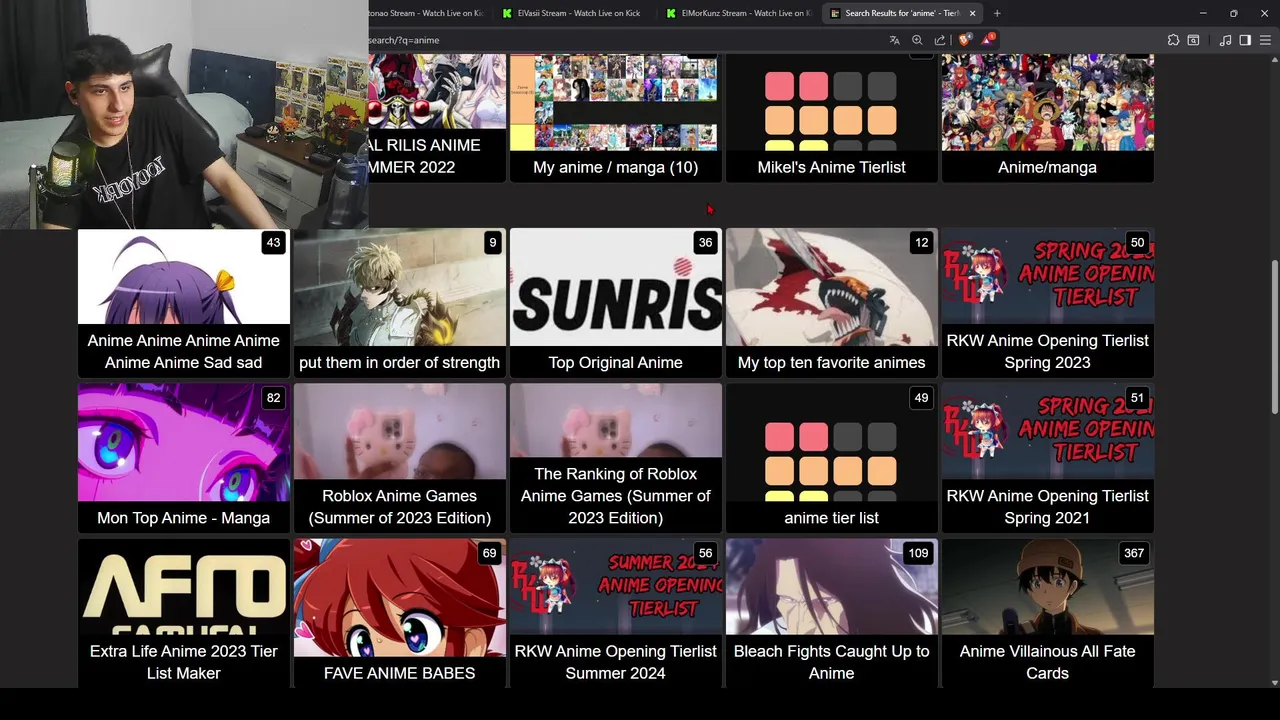Open RKW Anime Opening Tierlist Spring 2023

tap(1048, 303)
